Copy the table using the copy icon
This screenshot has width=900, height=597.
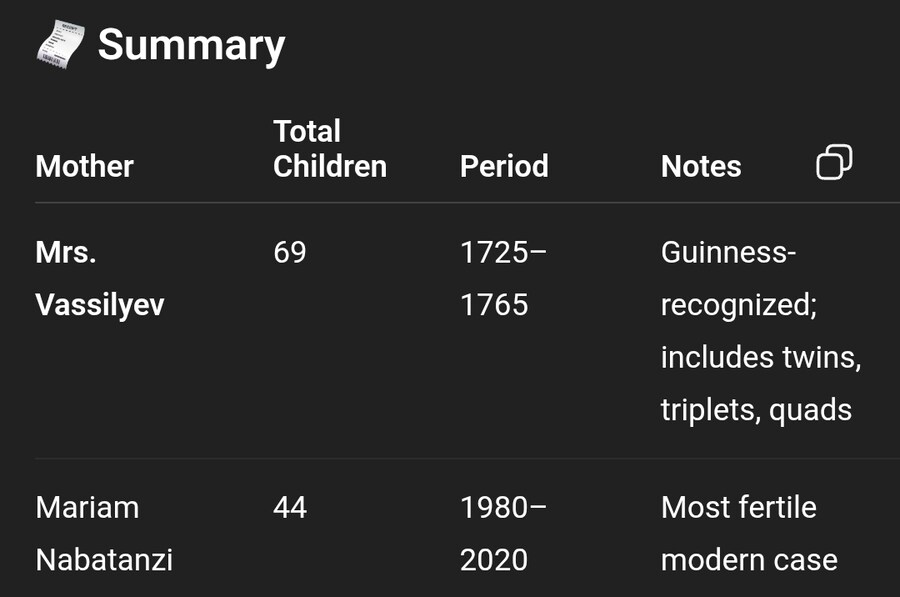point(834,162)
